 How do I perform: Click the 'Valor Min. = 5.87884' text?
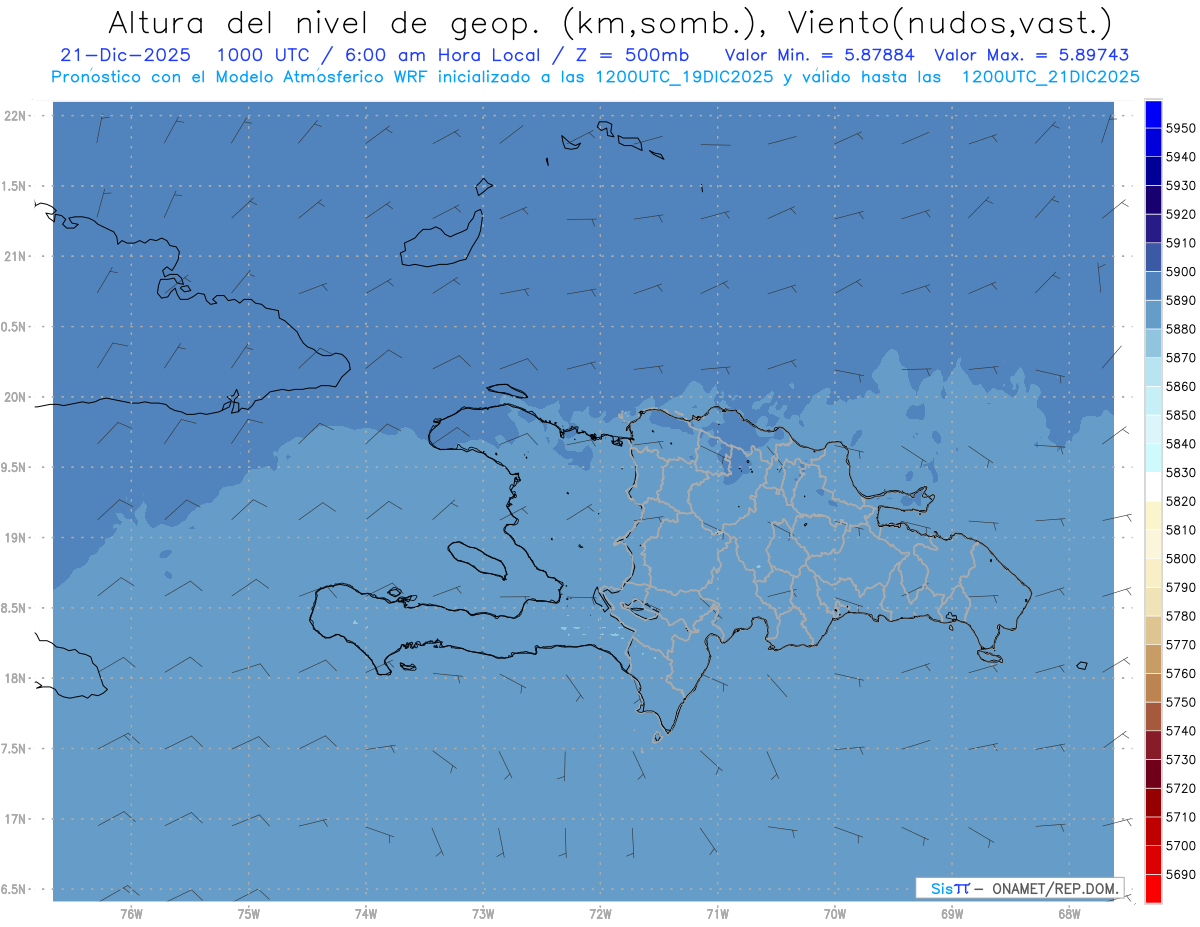click(819, 56)
